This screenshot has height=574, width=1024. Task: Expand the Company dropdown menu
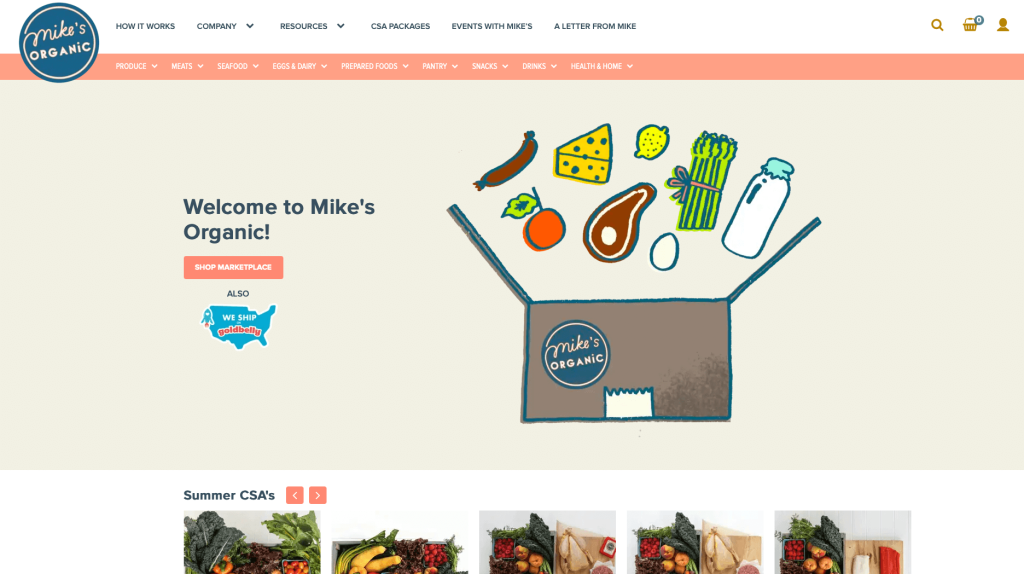(x=225, y=26)
